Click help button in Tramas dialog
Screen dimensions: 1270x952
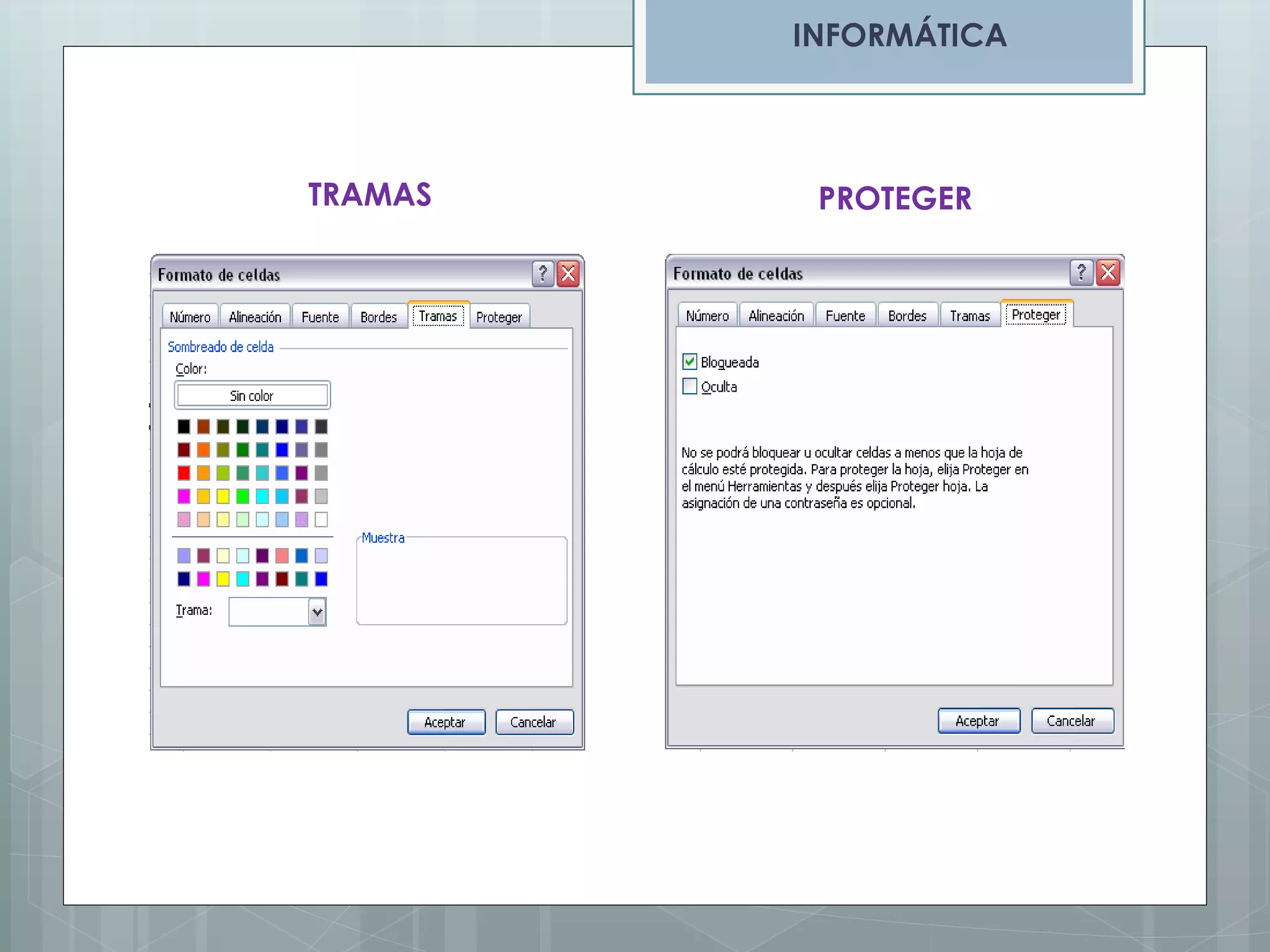[543, 273]
